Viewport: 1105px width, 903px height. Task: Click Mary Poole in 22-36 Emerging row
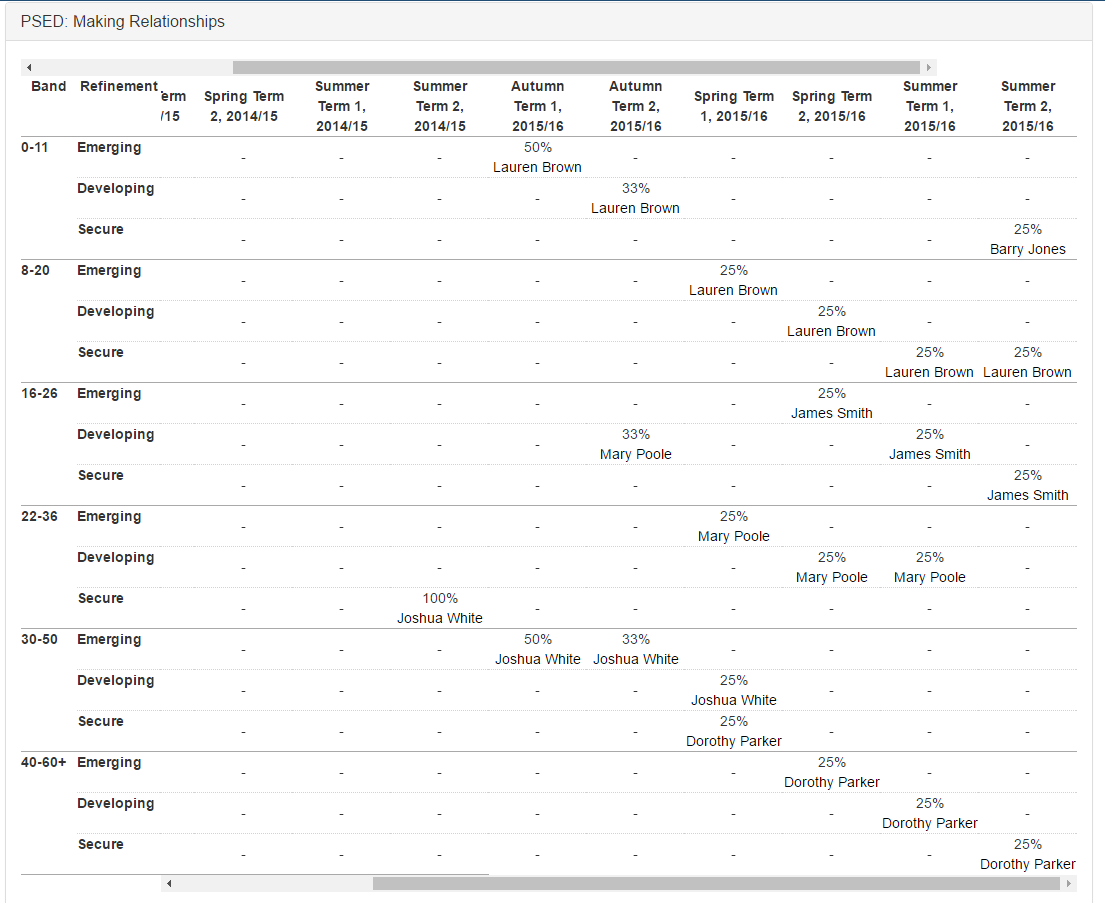(x=734, y=536)
